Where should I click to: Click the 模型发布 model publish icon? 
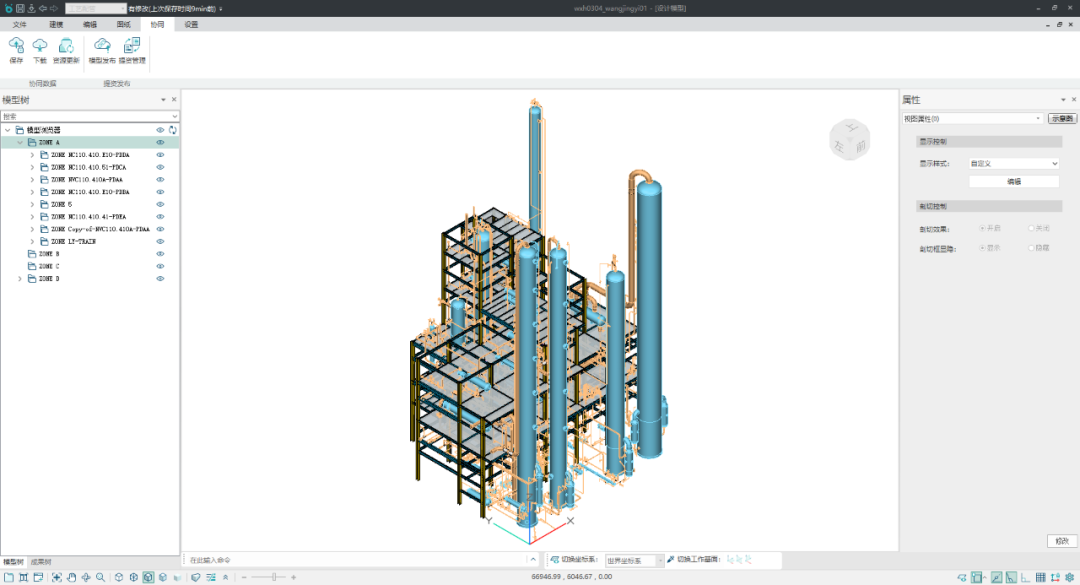pos(102,45)
